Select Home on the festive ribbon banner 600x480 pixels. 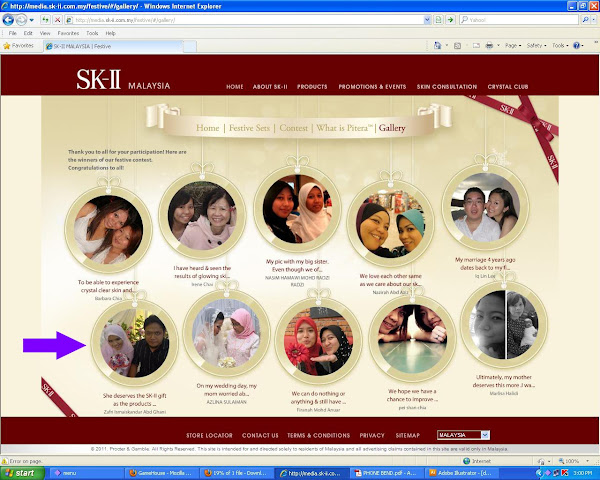(x=207, y=128)
